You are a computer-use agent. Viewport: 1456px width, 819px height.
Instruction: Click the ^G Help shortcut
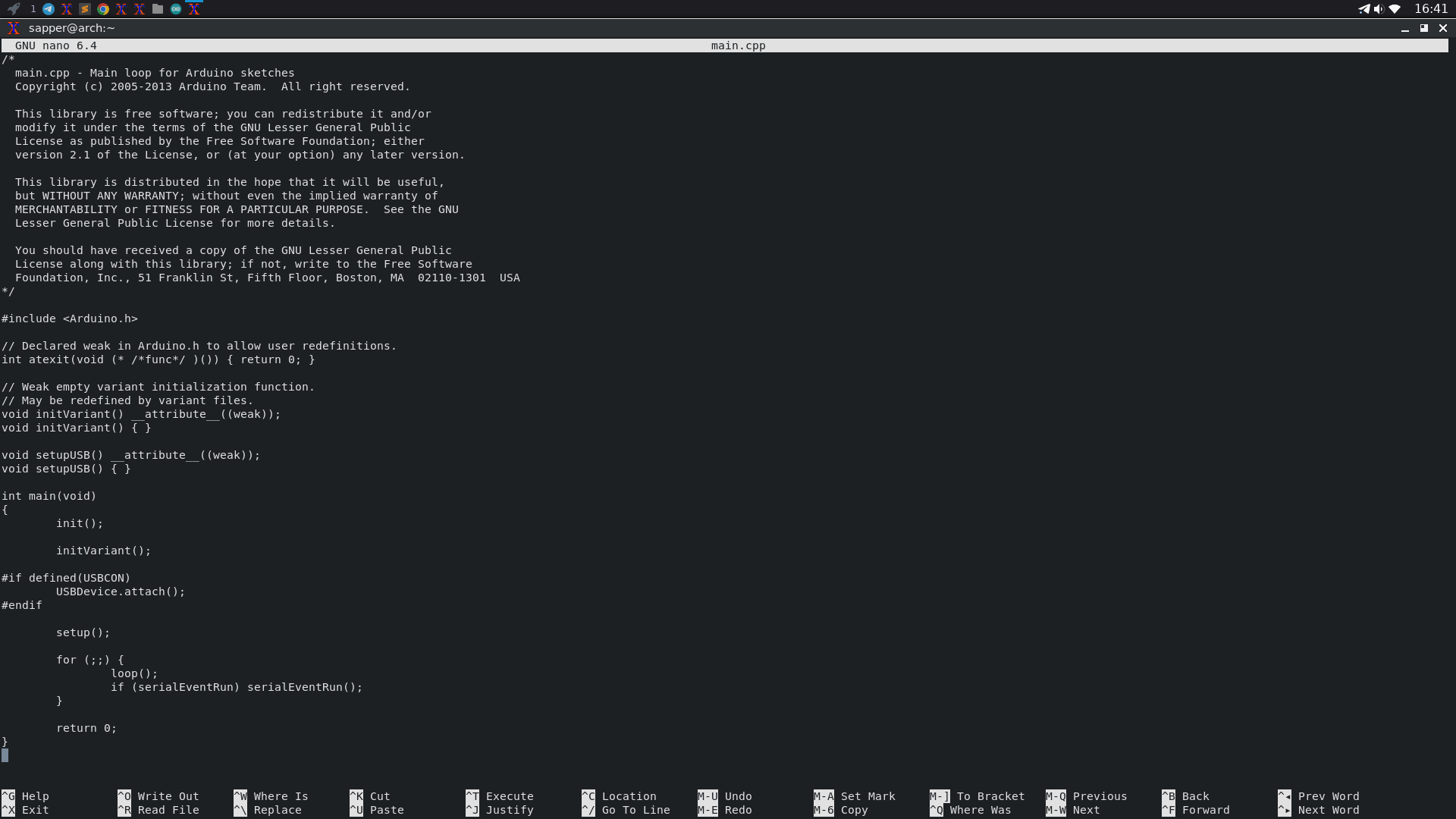tap(26, 796)
